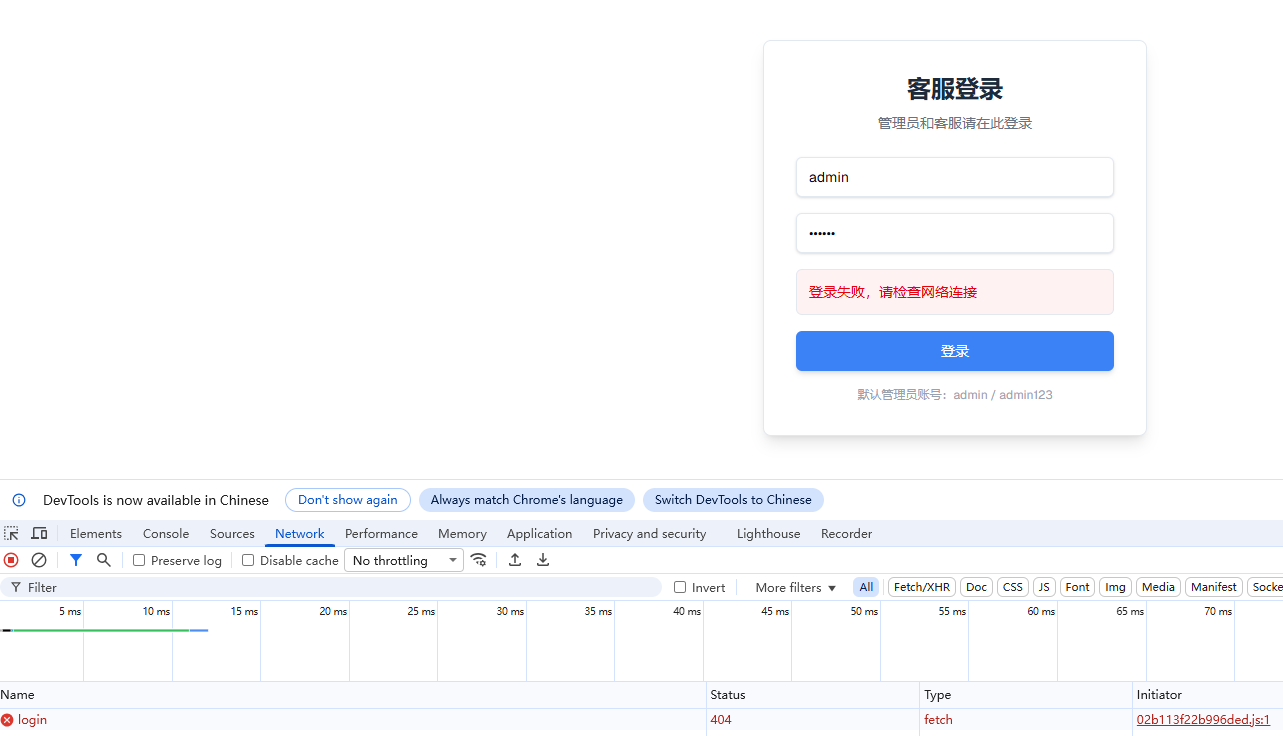Open the Sources tab
This screenshot has width=1283, height=736.
coord(232,534)
